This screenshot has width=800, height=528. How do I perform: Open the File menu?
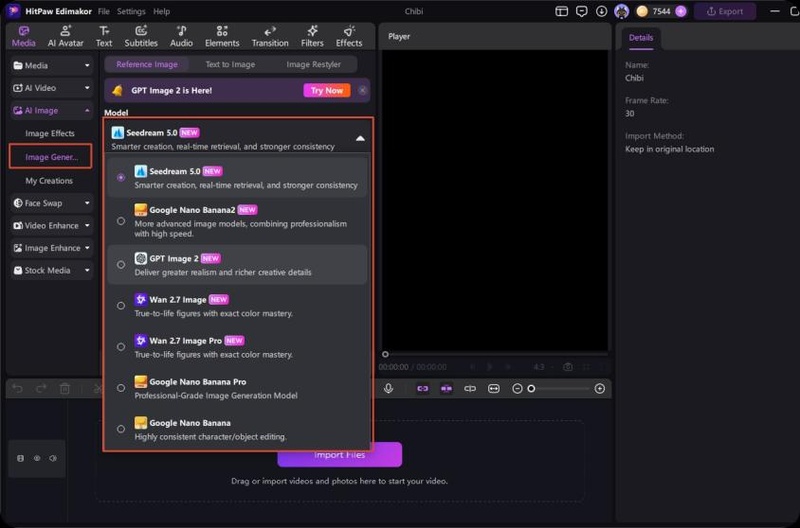(x=104, y=11)
